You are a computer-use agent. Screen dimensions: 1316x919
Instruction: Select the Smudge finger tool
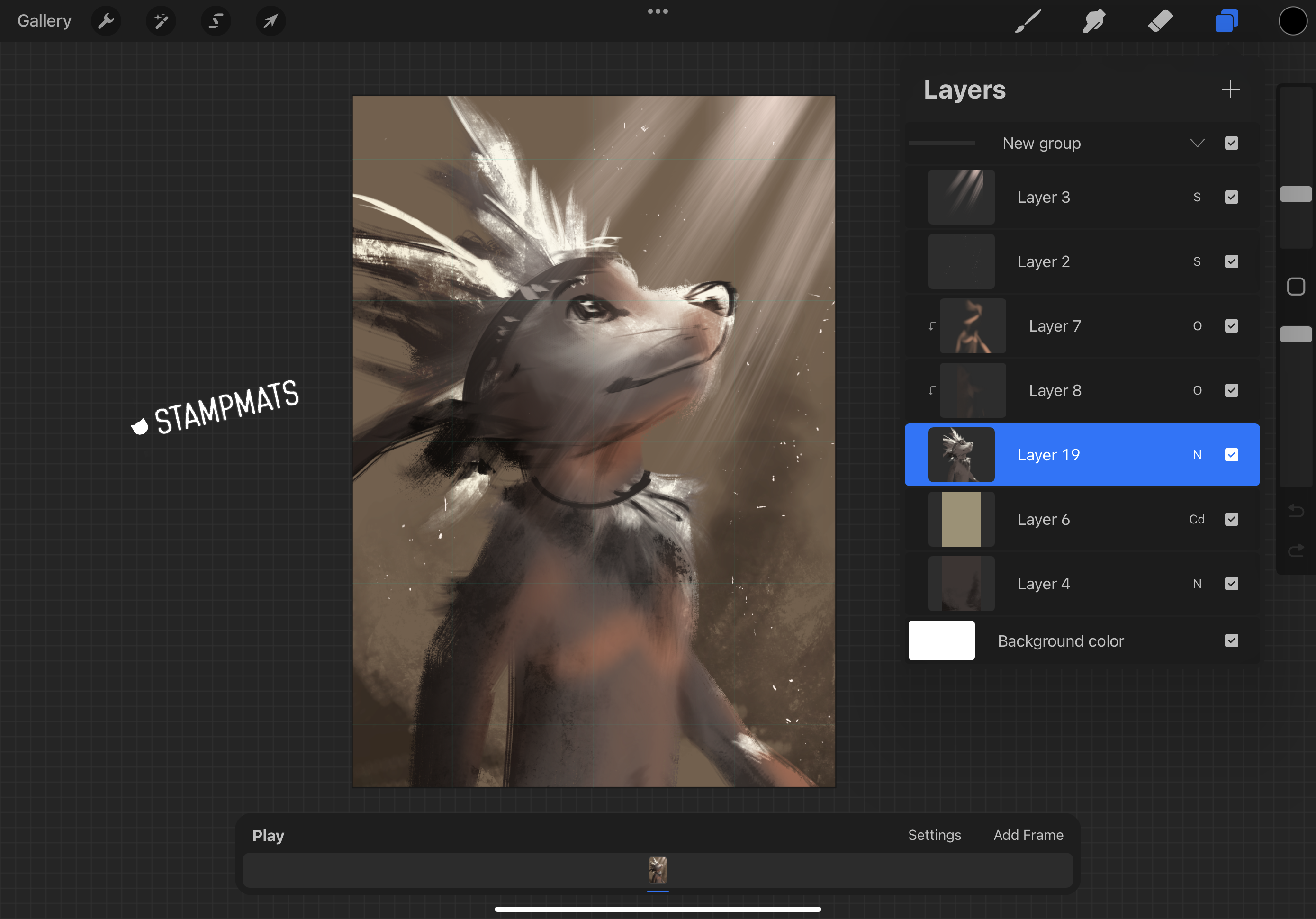point(1094,21)
